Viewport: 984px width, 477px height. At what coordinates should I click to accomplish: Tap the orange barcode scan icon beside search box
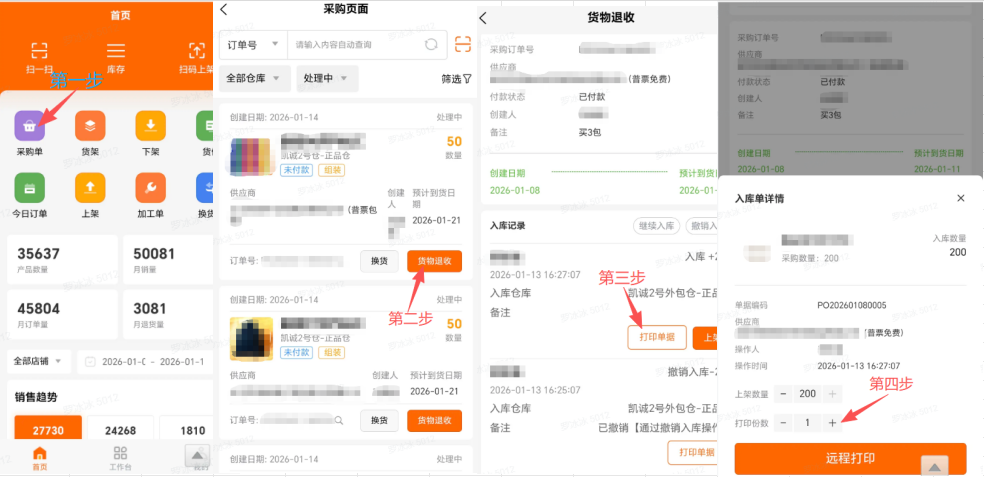point(462,44)
